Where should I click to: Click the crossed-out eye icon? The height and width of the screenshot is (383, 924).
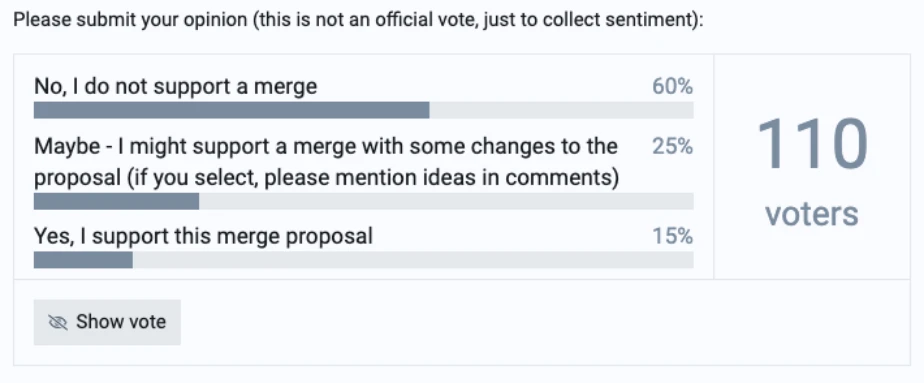[57, 322]
